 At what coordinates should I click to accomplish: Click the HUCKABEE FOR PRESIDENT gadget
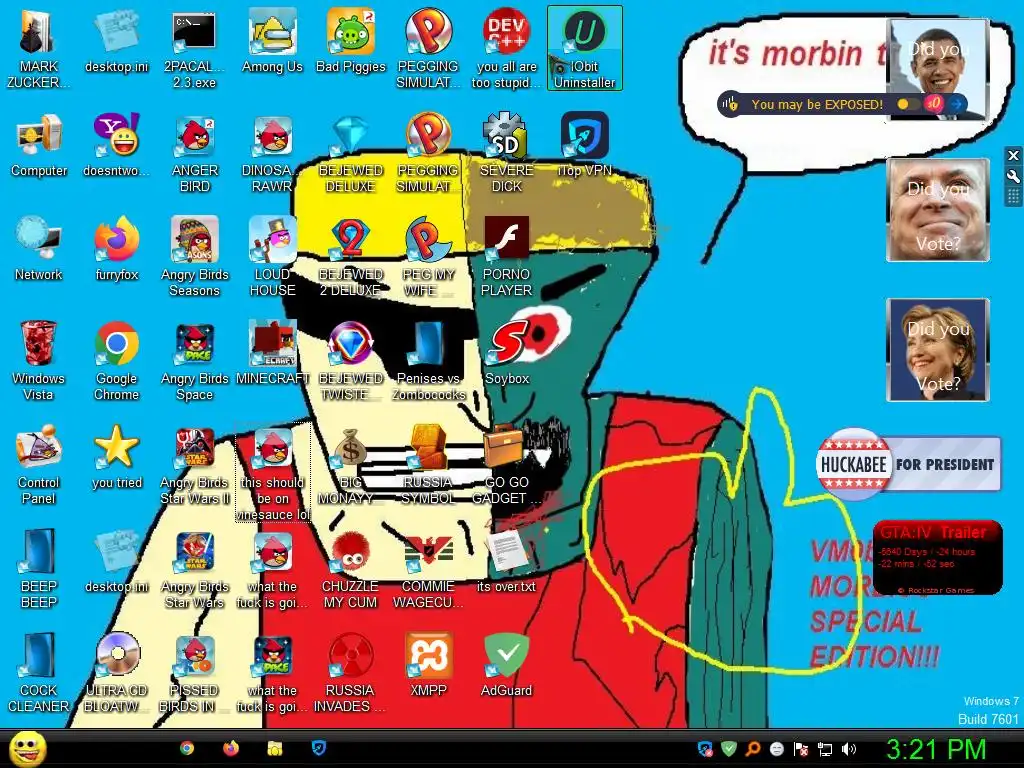tap(908, 464)
